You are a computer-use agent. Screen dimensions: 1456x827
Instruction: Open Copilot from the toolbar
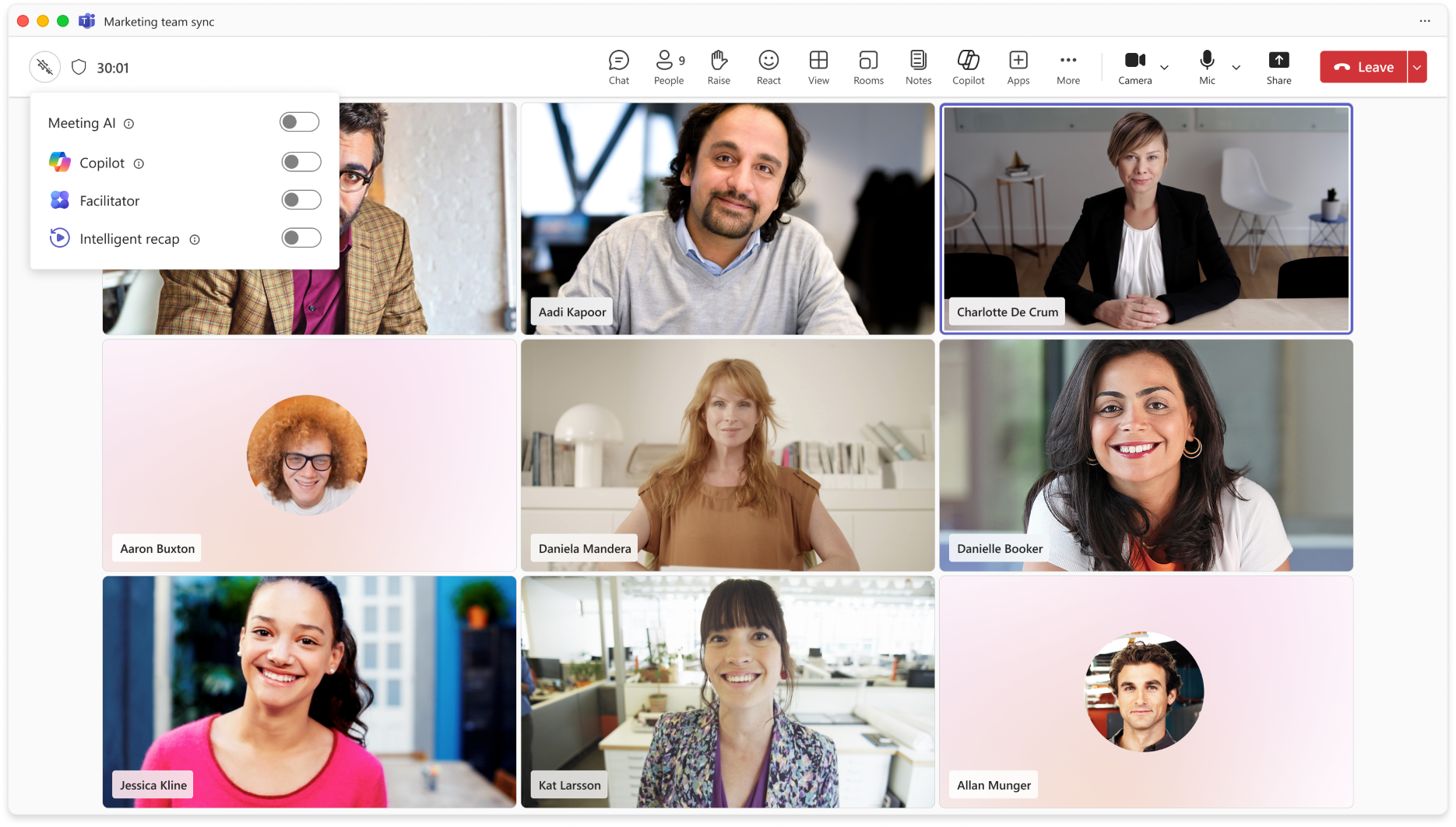tap(968, 67)
